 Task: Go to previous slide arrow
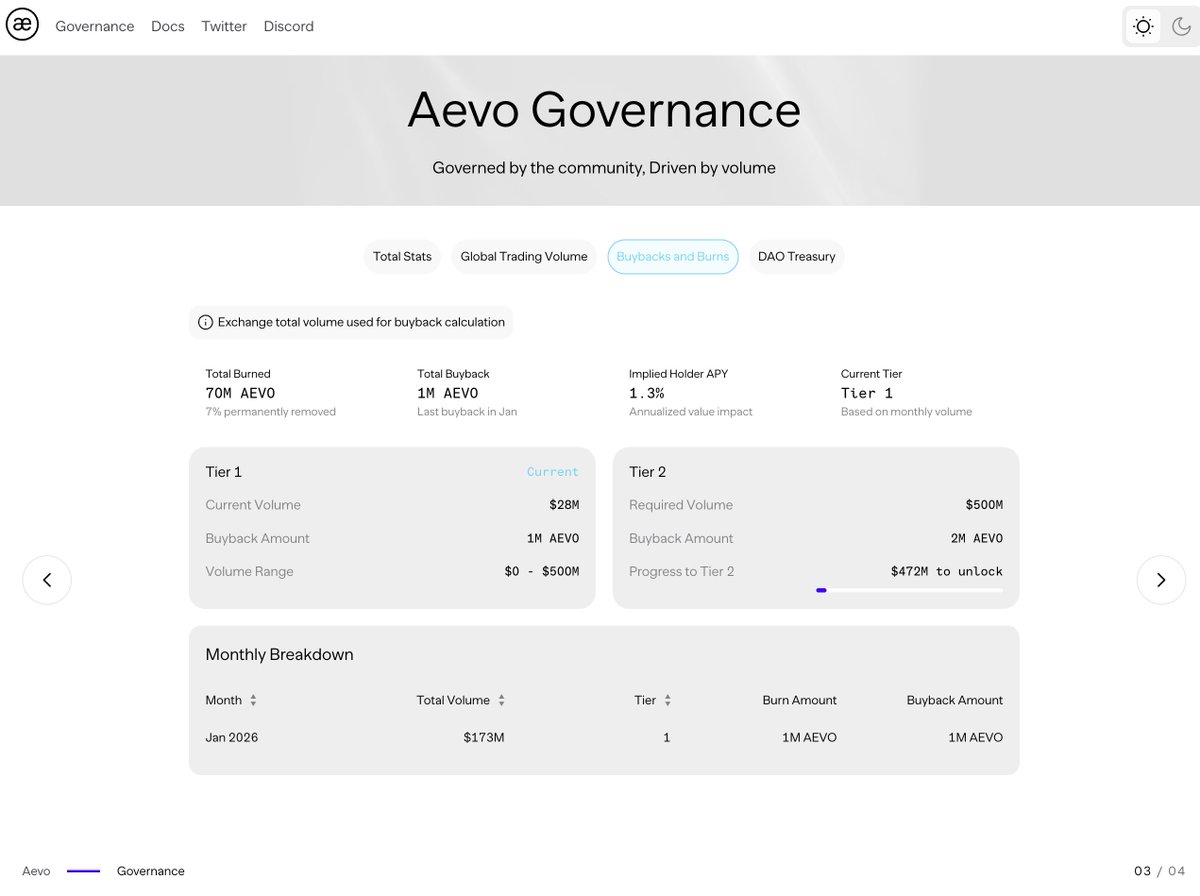click(x=47, y=580)
